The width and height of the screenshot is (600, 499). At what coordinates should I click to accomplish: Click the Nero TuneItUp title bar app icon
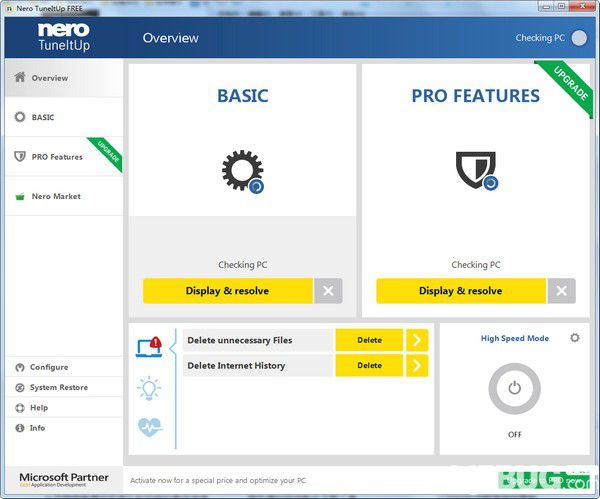[x=9, y=8]
